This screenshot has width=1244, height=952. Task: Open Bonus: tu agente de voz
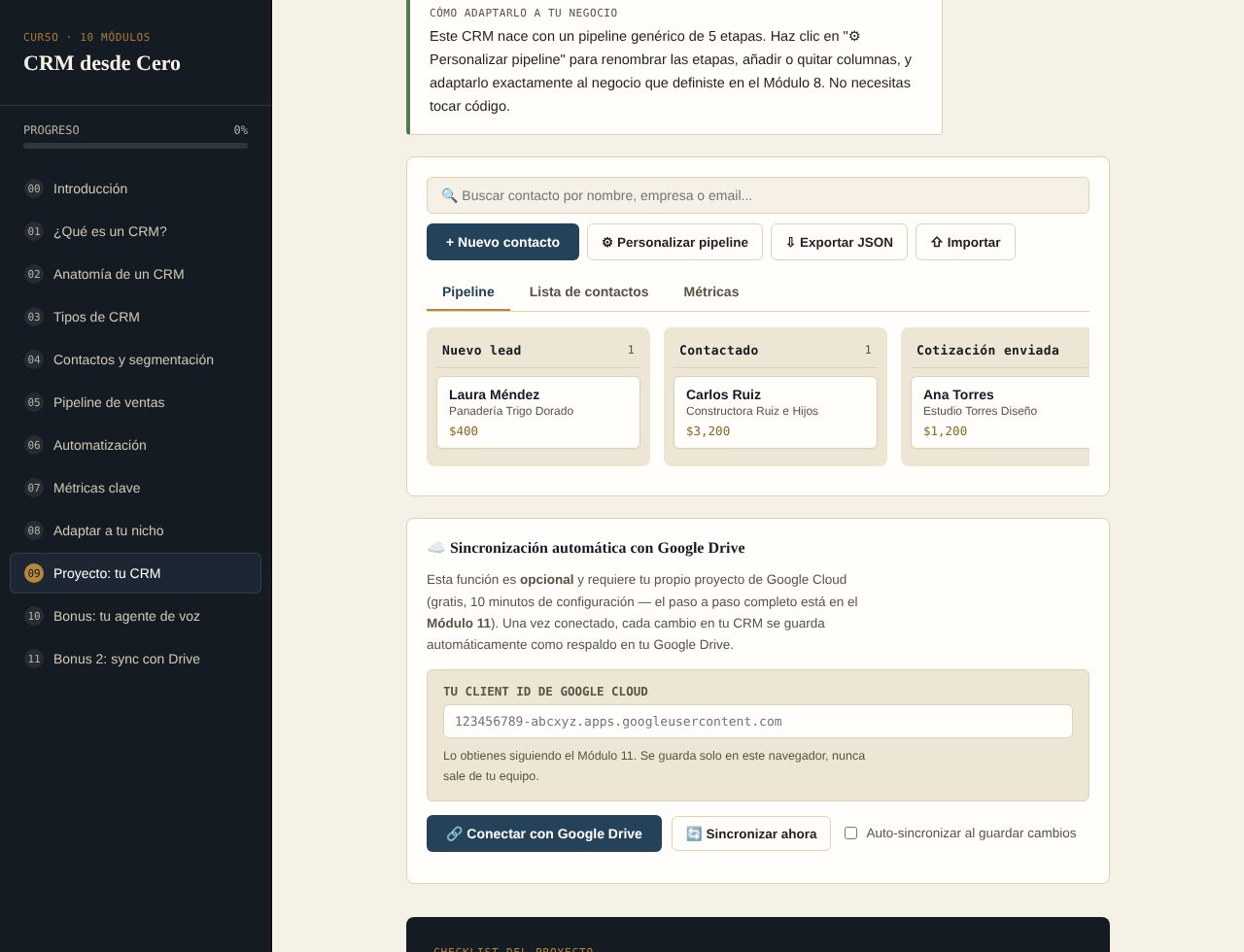[x=136, y=616]
